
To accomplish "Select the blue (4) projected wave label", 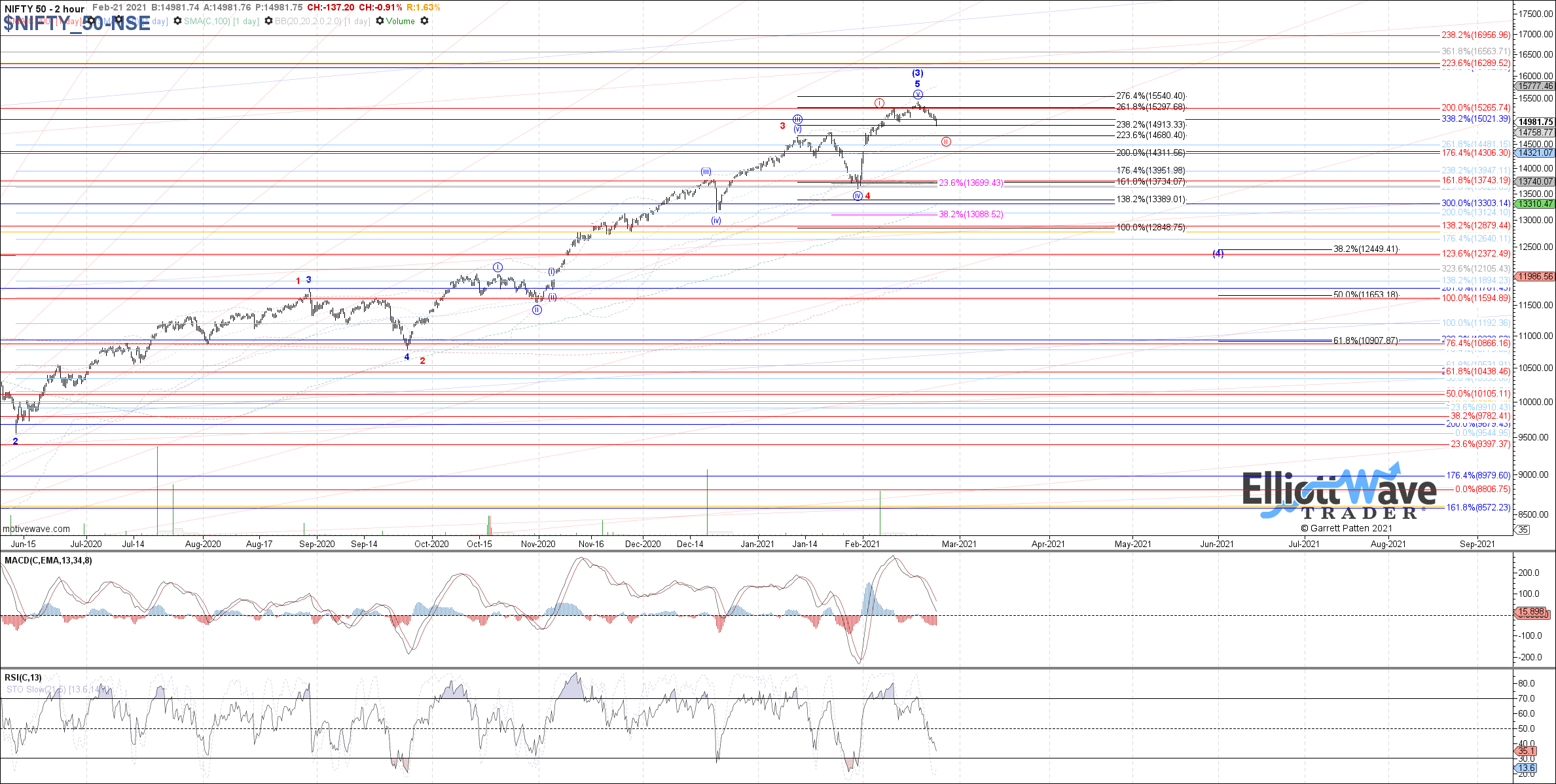I will (x=1218, y=253).
